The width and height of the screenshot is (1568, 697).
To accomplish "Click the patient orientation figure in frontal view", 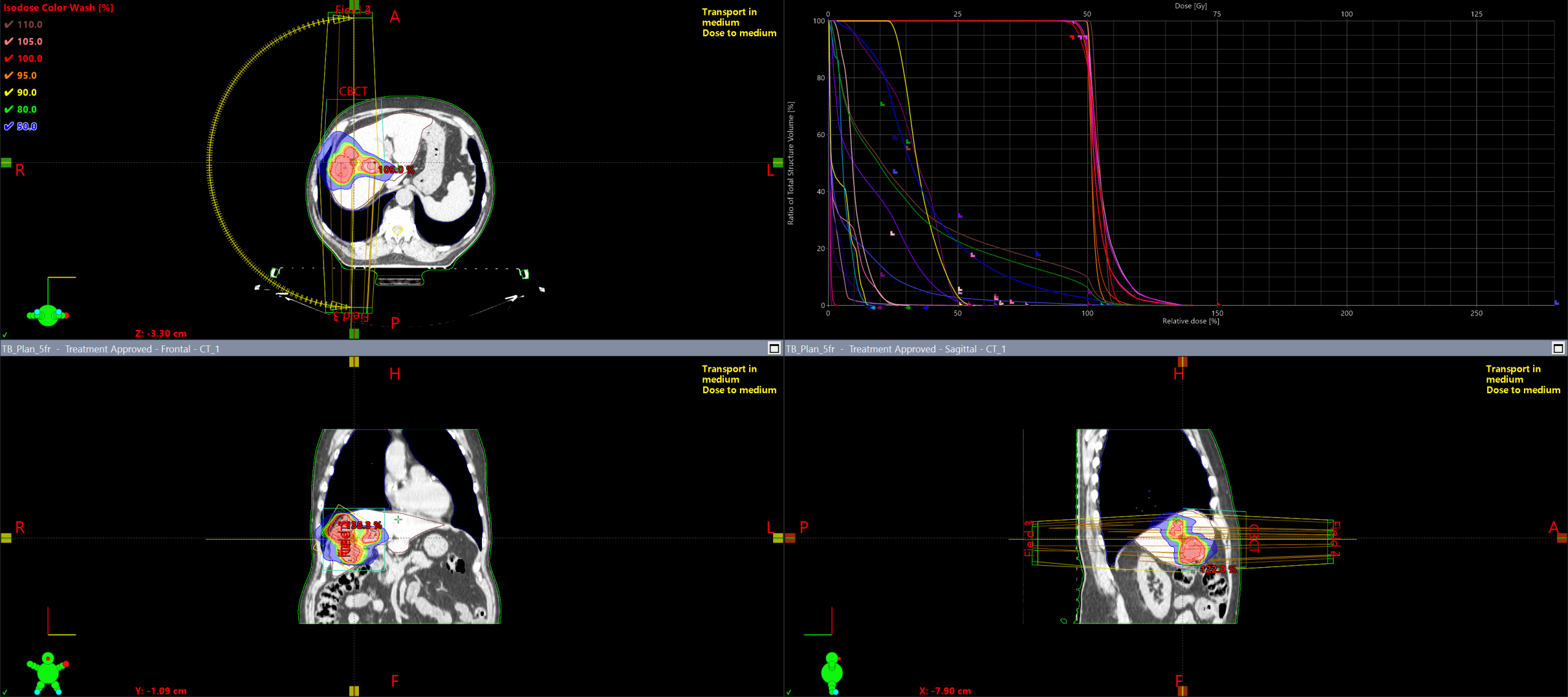I will pyautogui.click(x=48, y=672).
